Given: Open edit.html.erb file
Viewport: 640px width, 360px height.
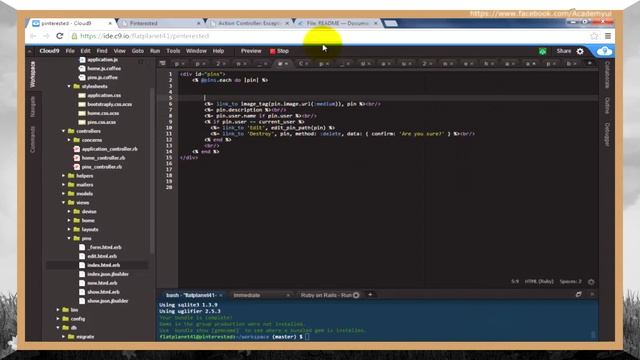Looking at the screenshot, I should pos(102,256).
